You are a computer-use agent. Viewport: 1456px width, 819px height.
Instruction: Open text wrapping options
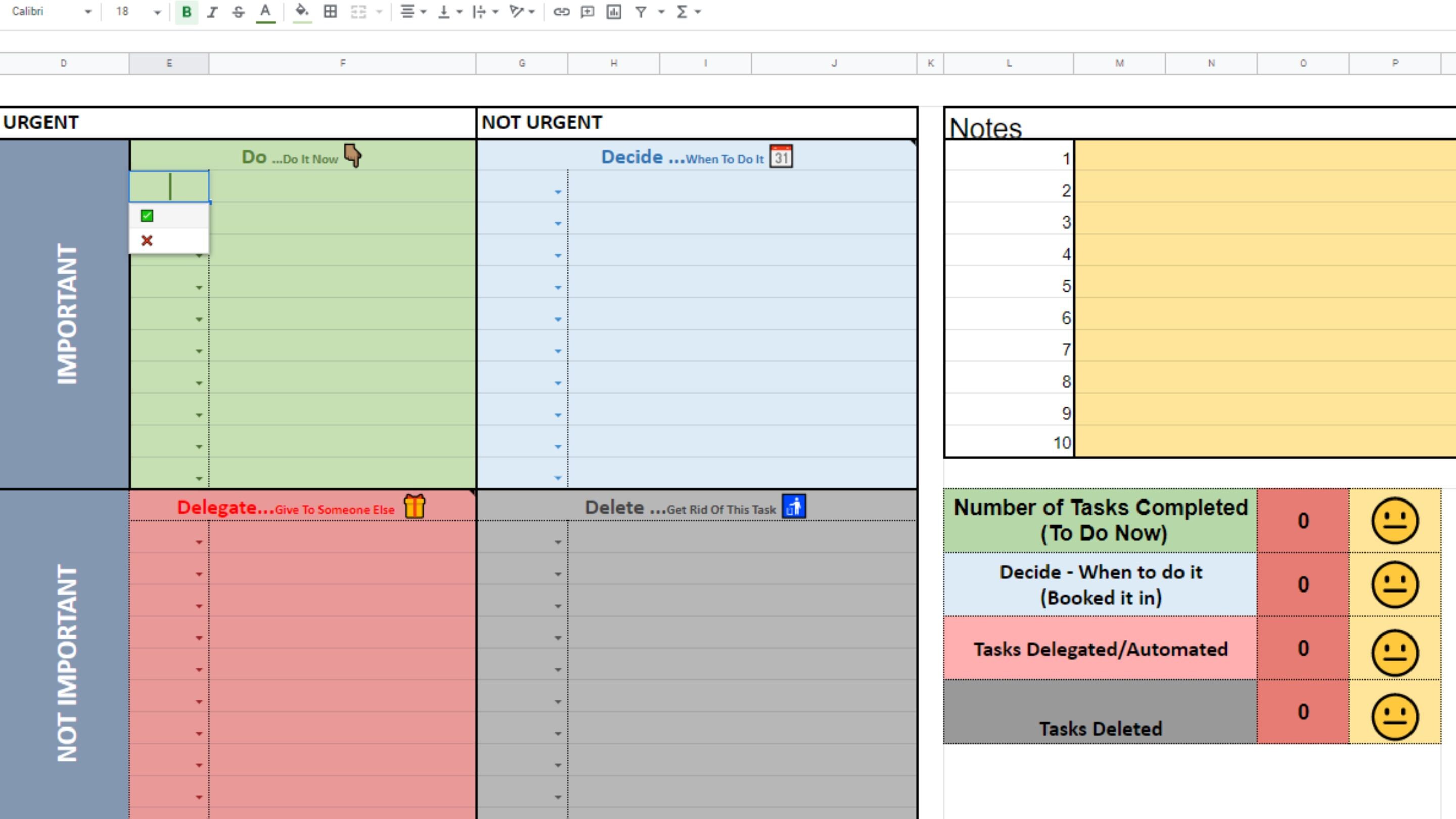click(x=485, y=12)
